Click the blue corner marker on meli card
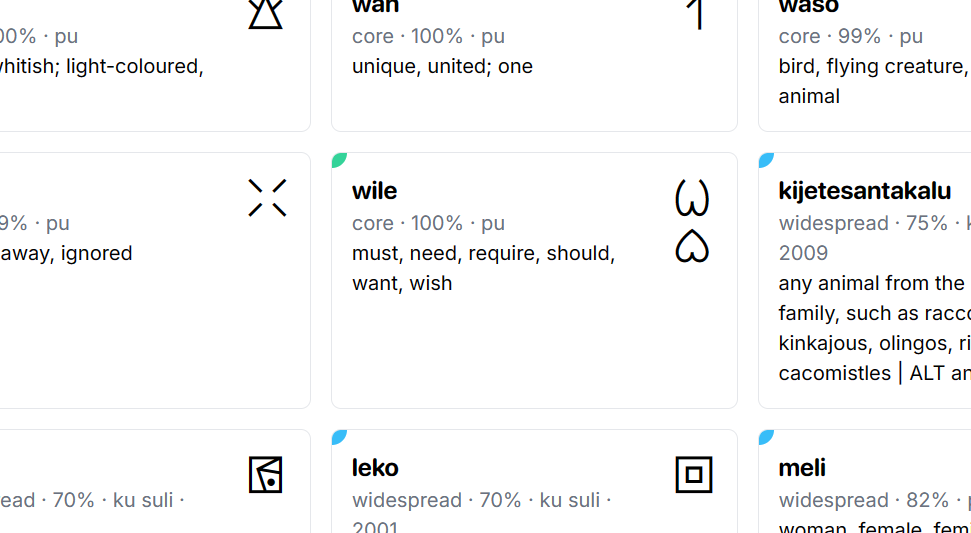This screenshot has width=971, height=533. pos(766,437)
